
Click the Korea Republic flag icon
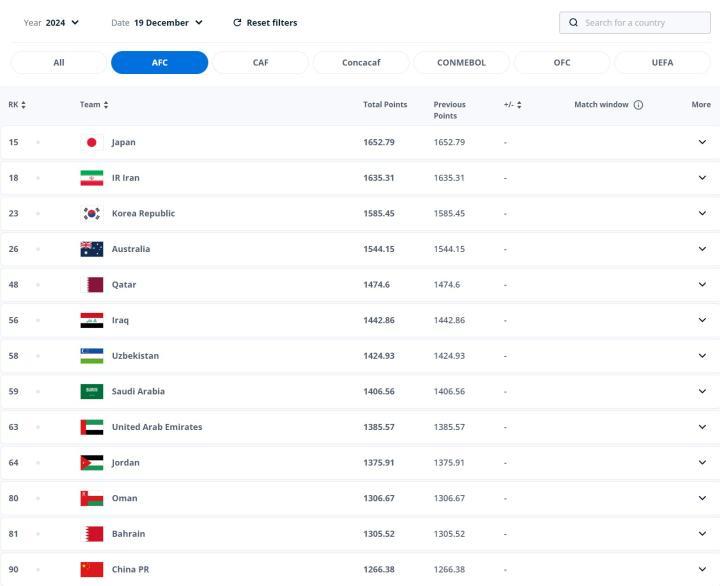pyautogui.click(x=91, y=213)
